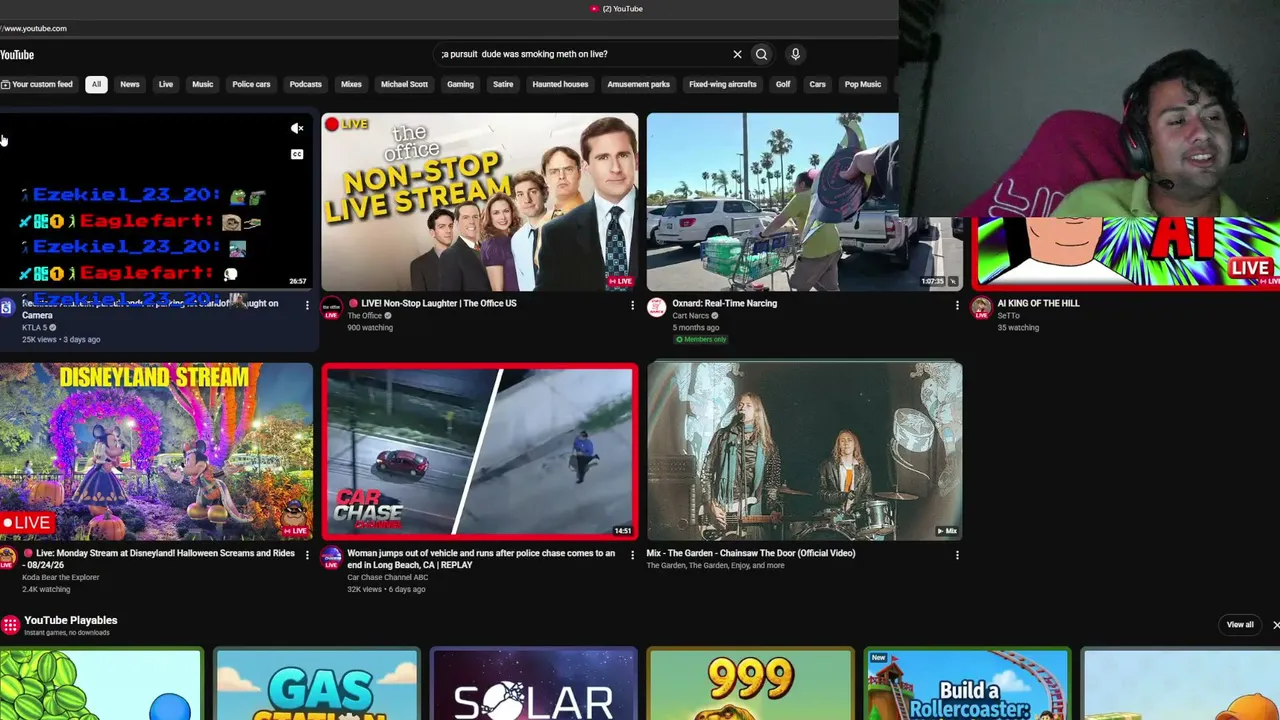The width and height of the screenshot is (1280, 720).
Task: Open the Gas Station playable game
Action: pos(317,684)
